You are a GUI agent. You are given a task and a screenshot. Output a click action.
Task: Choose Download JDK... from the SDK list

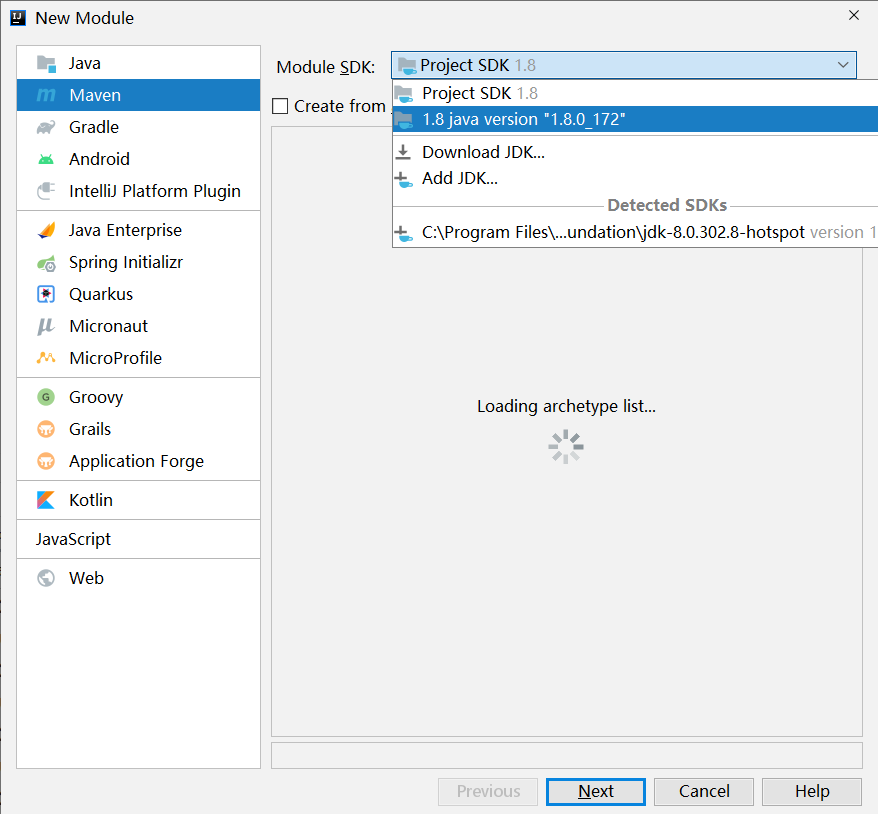[x=635, y=152]
